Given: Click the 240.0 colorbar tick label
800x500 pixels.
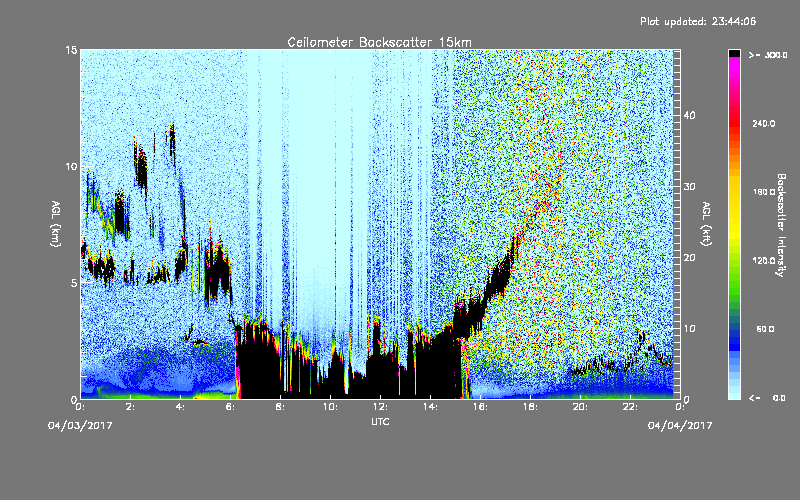Looking at the screenshot, I should (764, 124).
